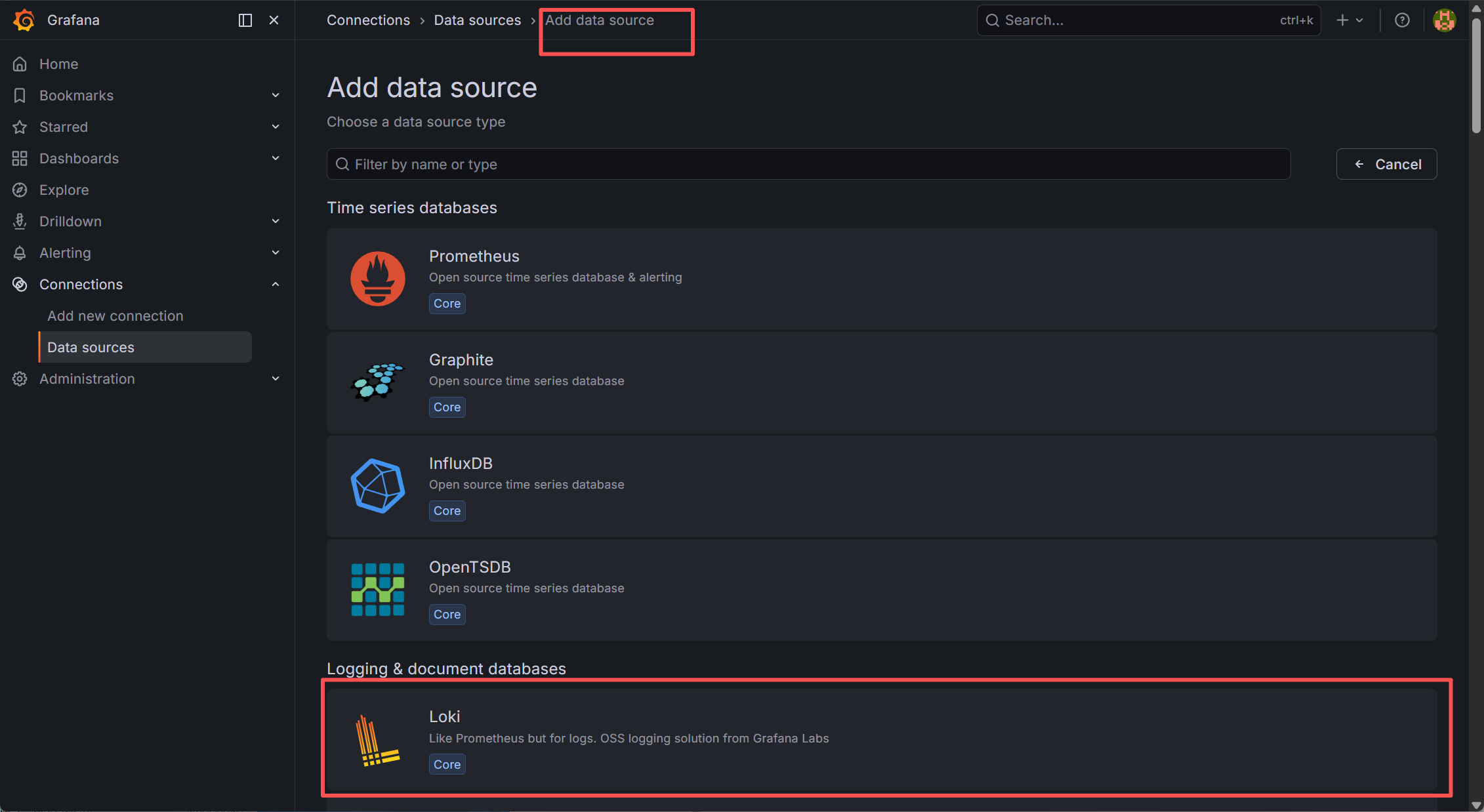Viewport: 1484px width, 812px height.
Task: Click the Grafana logo icon
Action: coord(24,20)
